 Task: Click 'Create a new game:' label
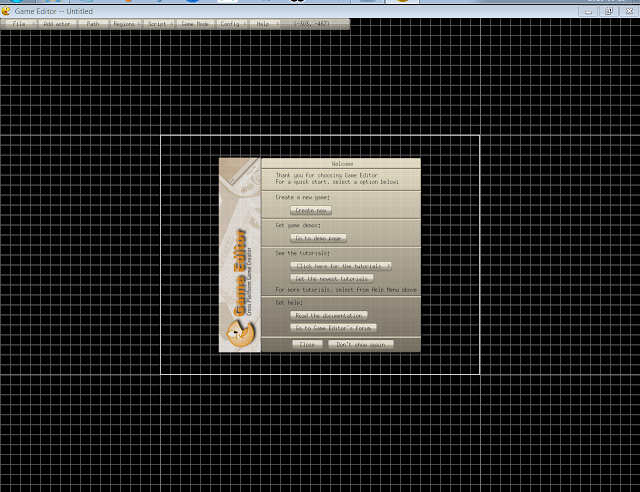pos(302,197)
